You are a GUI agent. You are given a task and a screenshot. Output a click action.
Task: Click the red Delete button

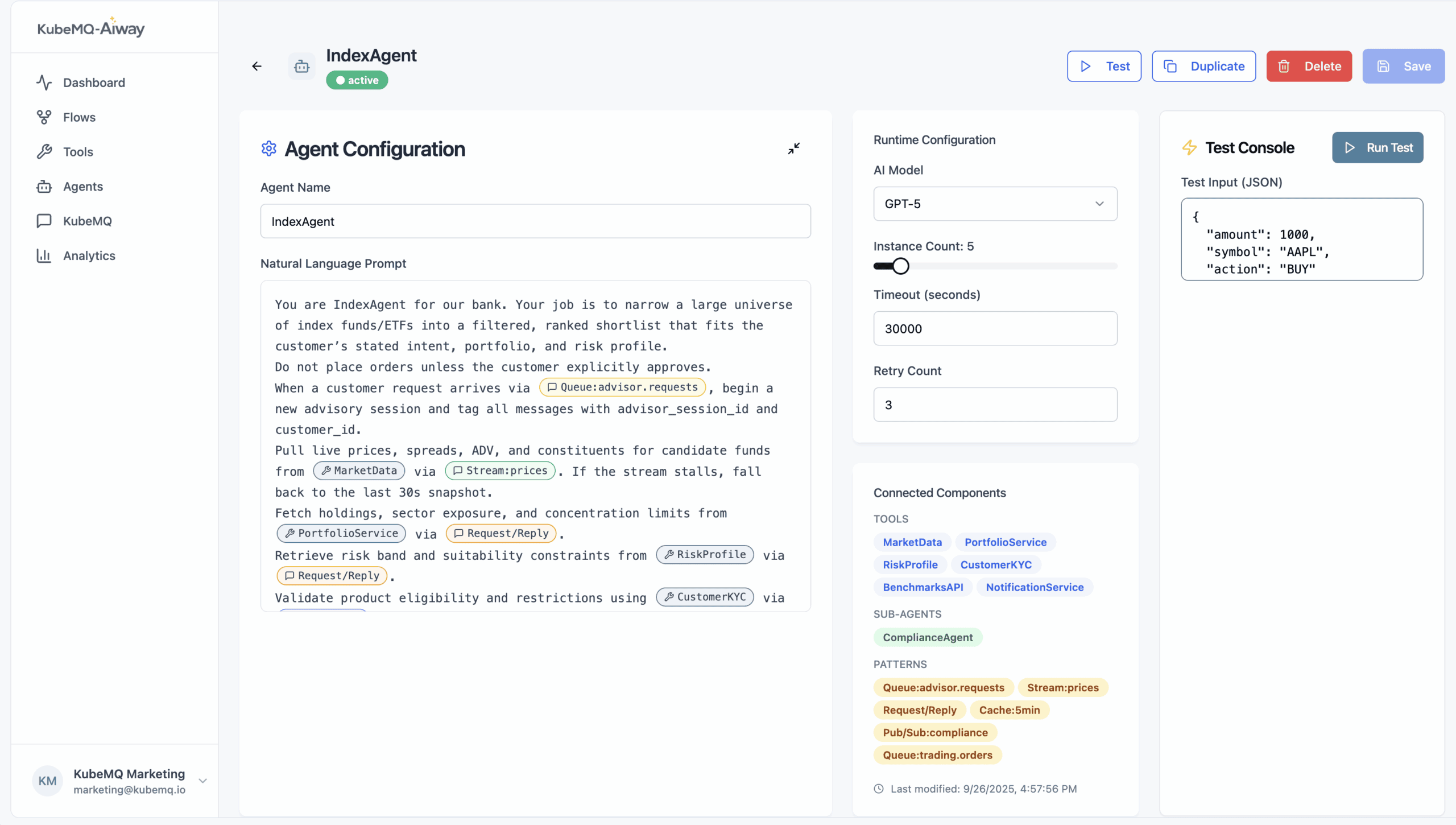(x=1309, y=67)
